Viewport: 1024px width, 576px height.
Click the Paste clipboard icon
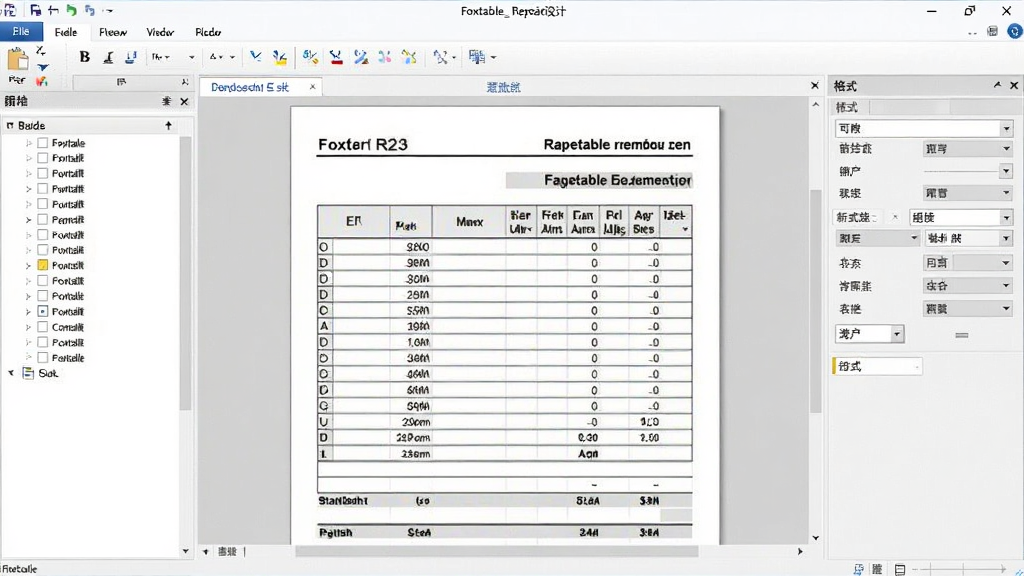[18, 58]
